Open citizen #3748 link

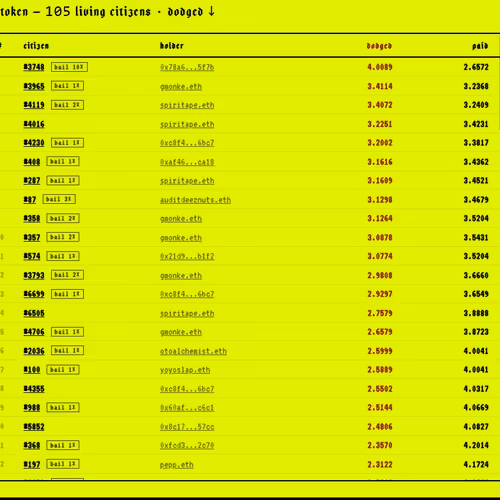(34, 67)
